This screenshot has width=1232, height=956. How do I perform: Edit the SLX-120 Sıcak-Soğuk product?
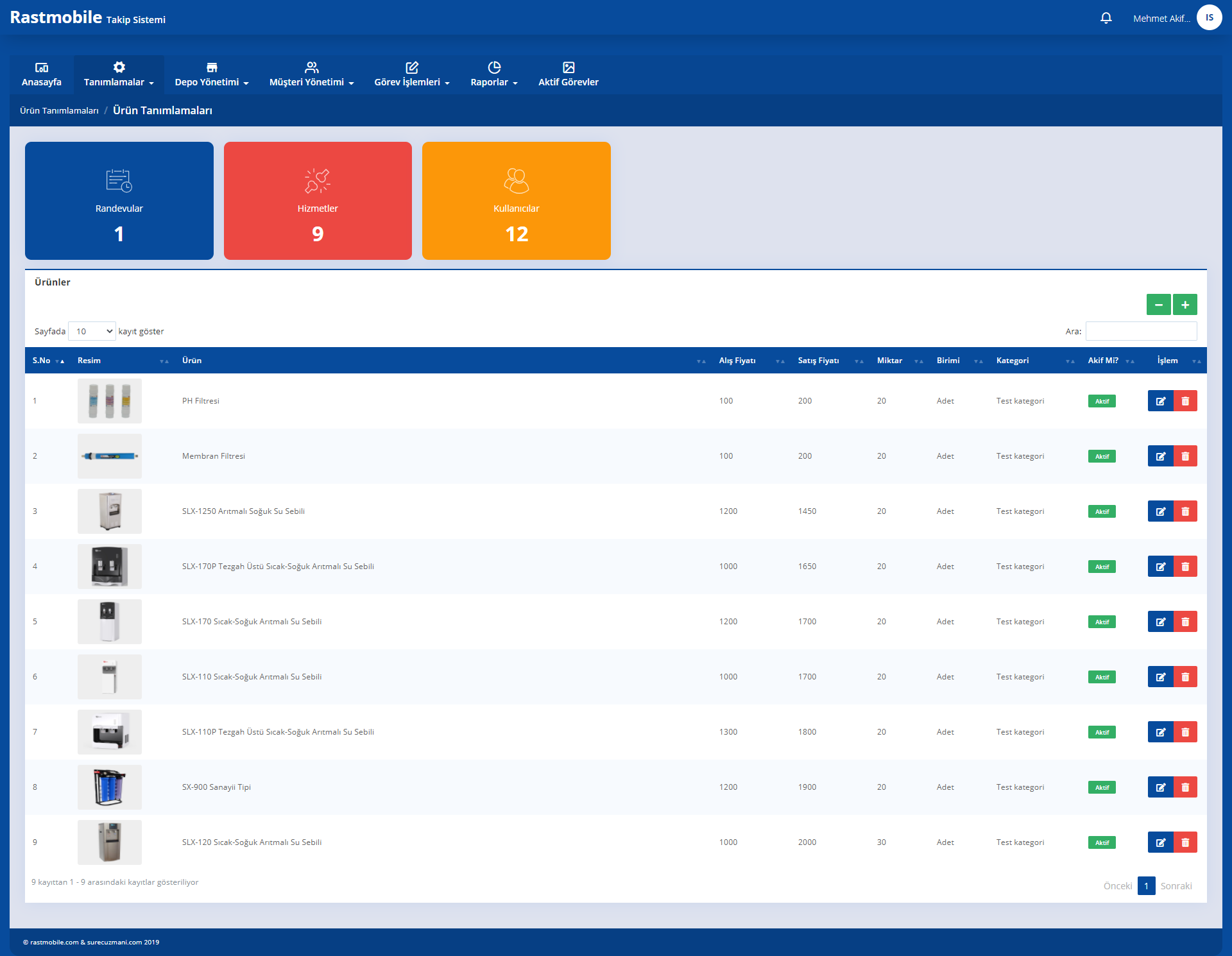pyautogui.click(x=1160, y=842)
